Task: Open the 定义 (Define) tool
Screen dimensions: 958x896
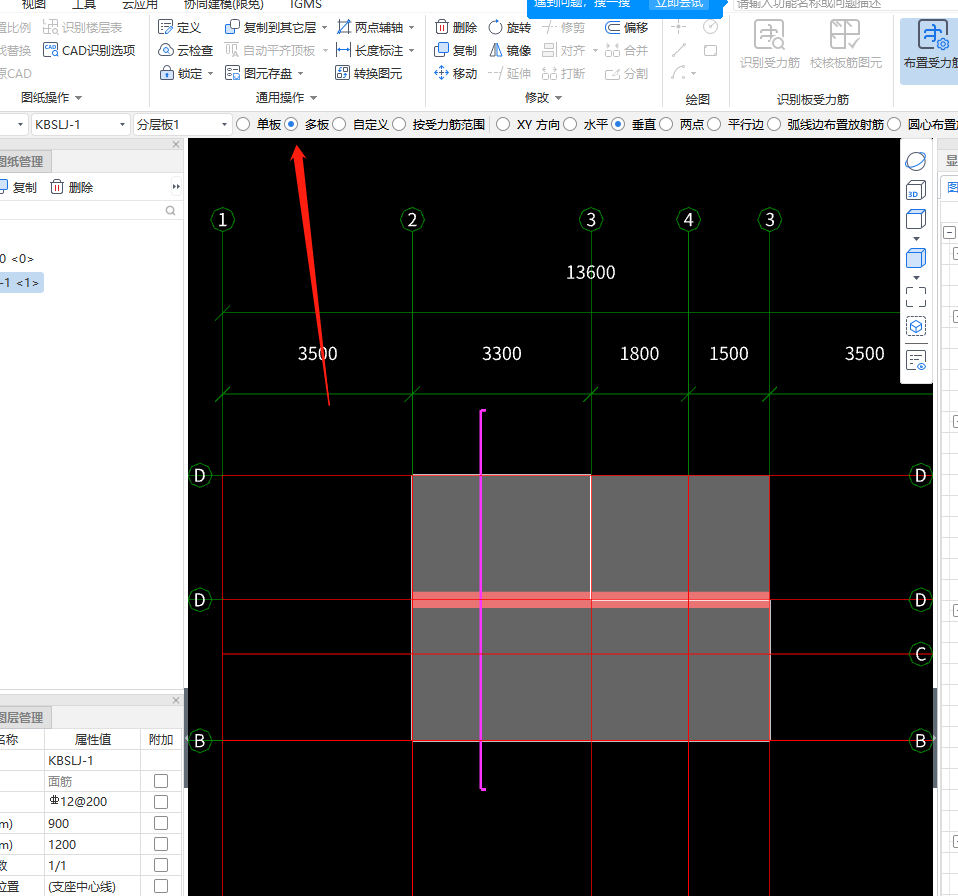Action: (x=179, y=27)
